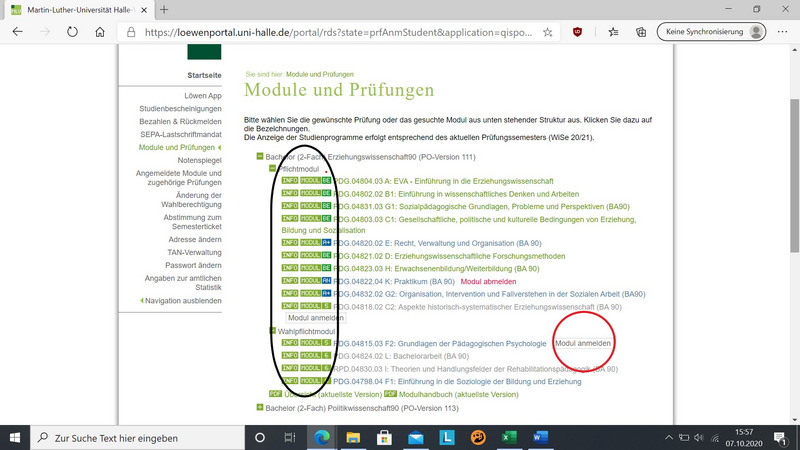
Task: Launch Excel from the taskbar
Action: click(508, 438)
